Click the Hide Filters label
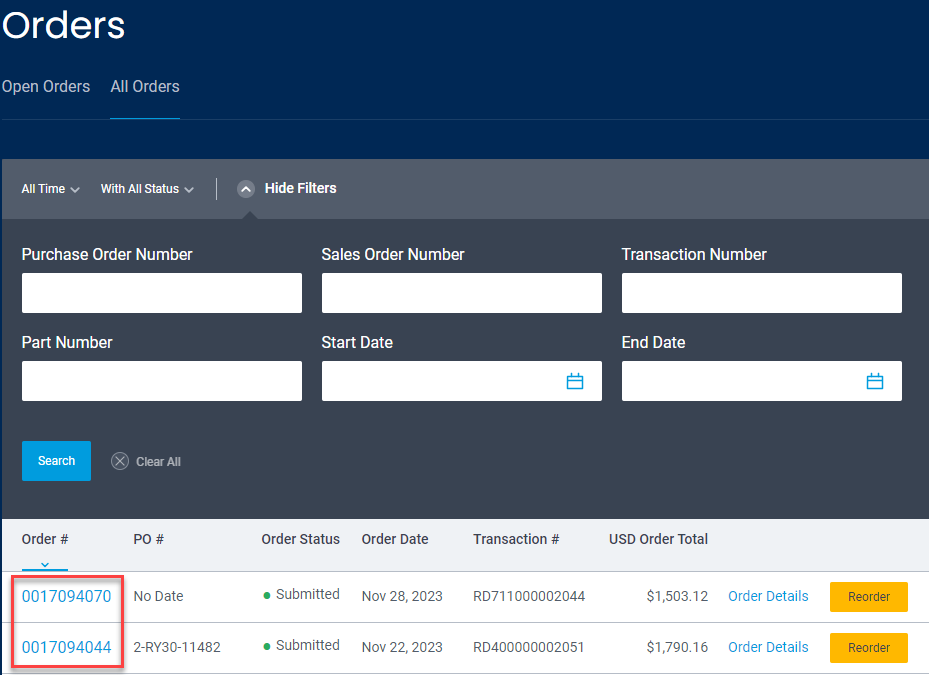This screenshot has height=675, width=929. coord(300,188)
